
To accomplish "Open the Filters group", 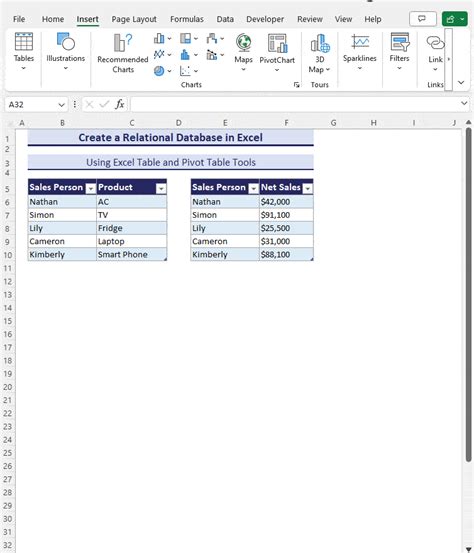I will [399, 52].
